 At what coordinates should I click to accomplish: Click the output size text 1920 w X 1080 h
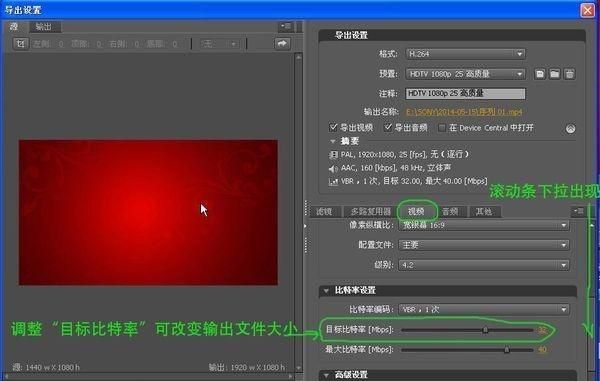[258, 367]
